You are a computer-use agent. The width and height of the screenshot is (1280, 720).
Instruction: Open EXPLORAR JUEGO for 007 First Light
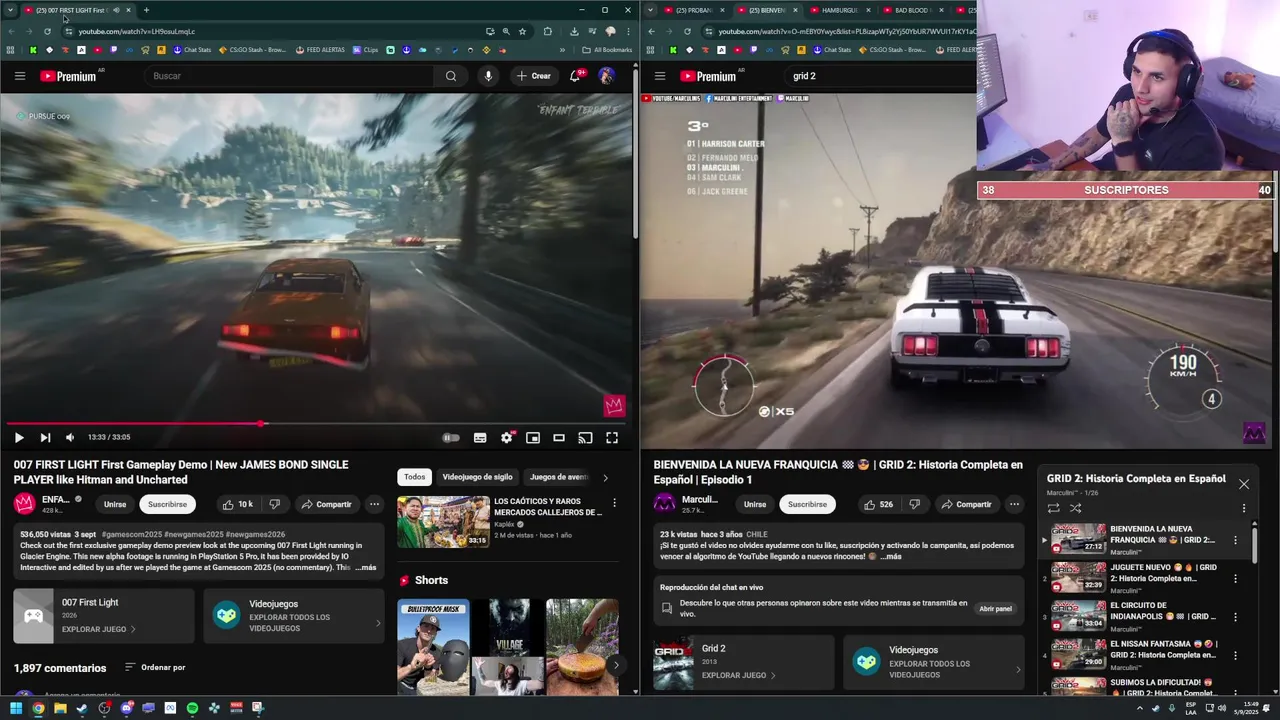pyautogui.click(x=98, y=629)
